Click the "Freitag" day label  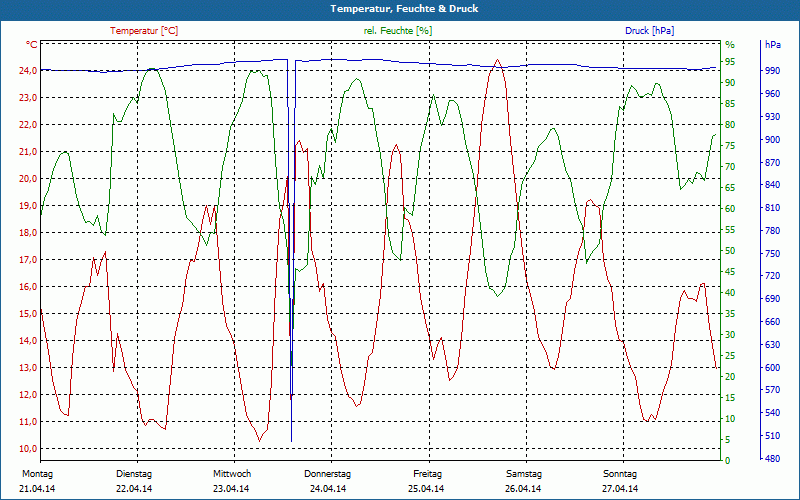pyautogui.click(x=428, y=474)
